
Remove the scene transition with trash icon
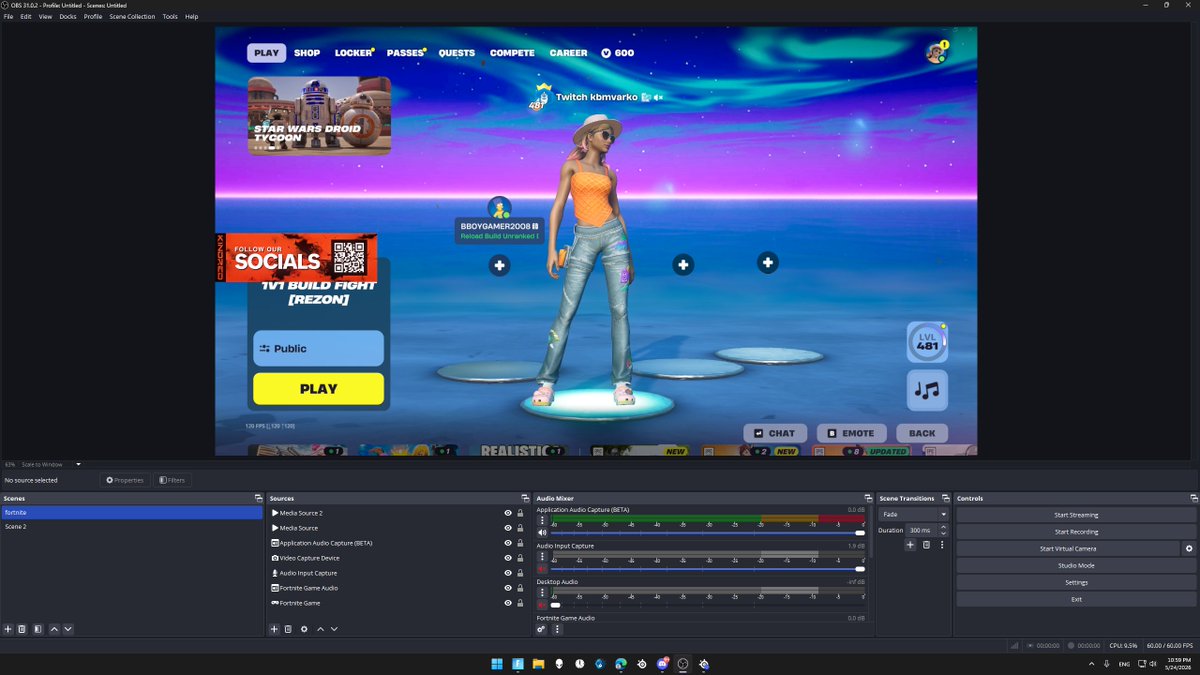pos(926,545)
